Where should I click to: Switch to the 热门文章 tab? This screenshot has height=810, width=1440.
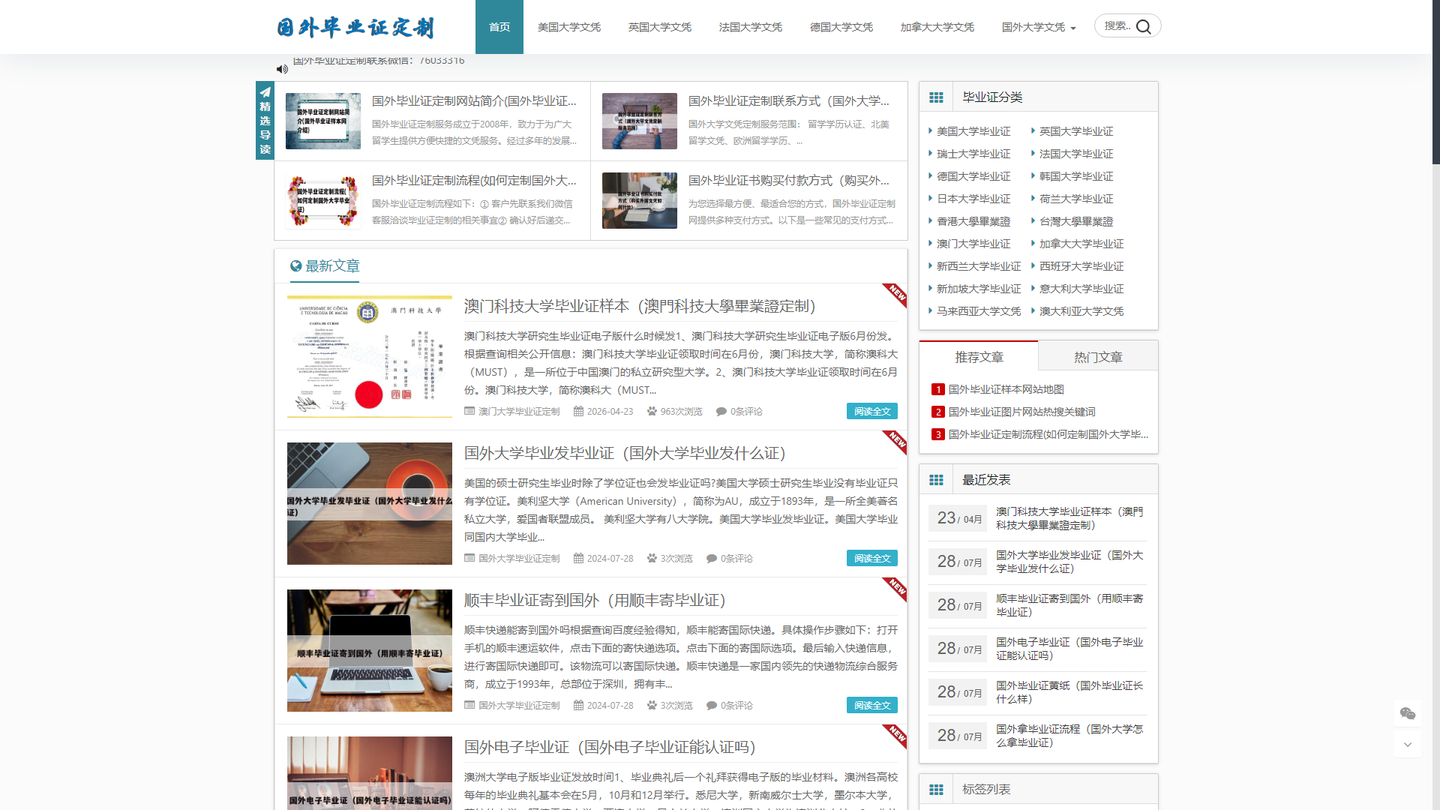pos(1098,356)
